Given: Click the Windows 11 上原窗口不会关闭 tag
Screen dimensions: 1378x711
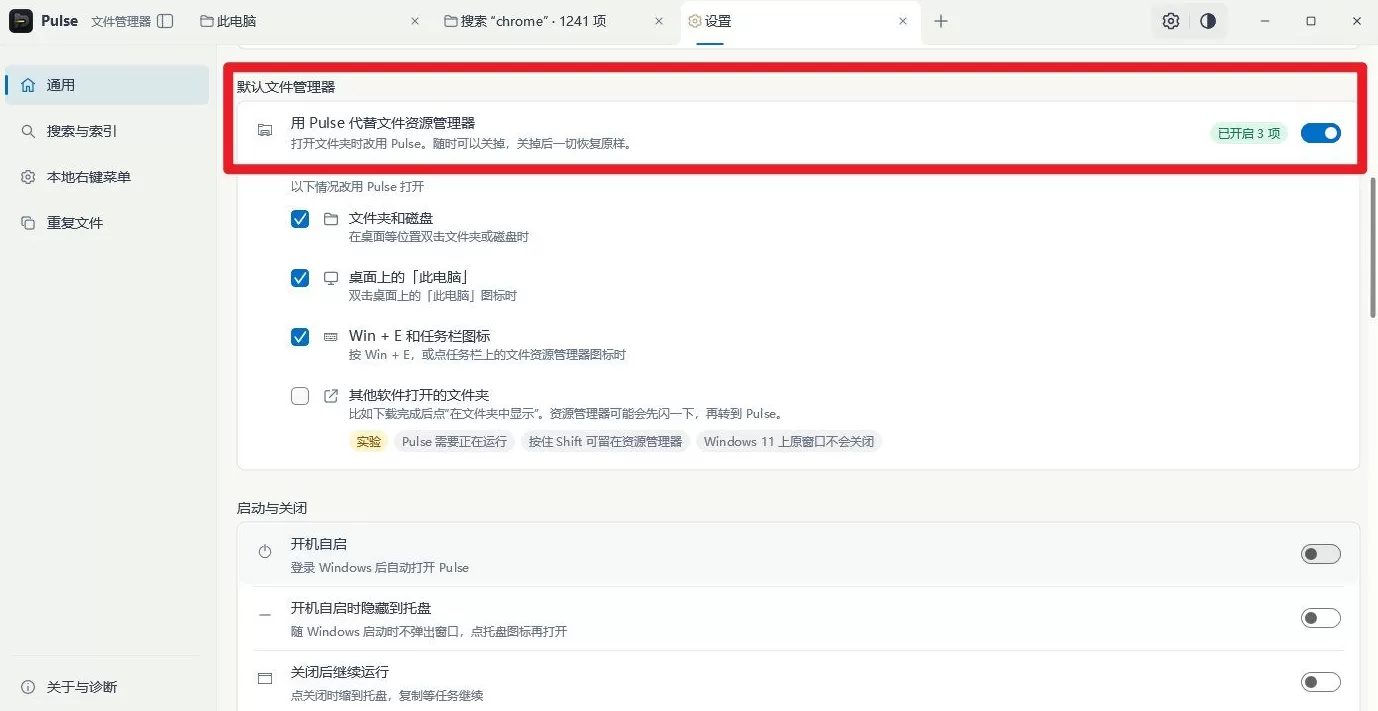Looking at the screenshot, I should click(789, 441).
